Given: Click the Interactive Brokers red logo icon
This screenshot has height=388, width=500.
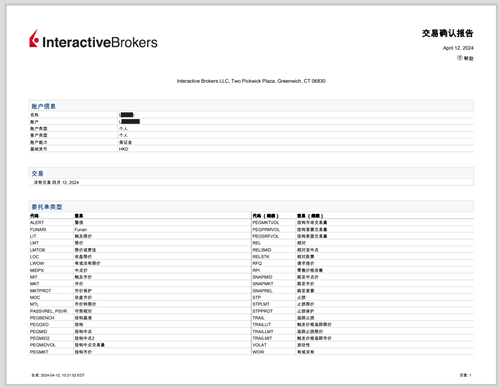Looking at the screenshot, I should click(34, 39).
